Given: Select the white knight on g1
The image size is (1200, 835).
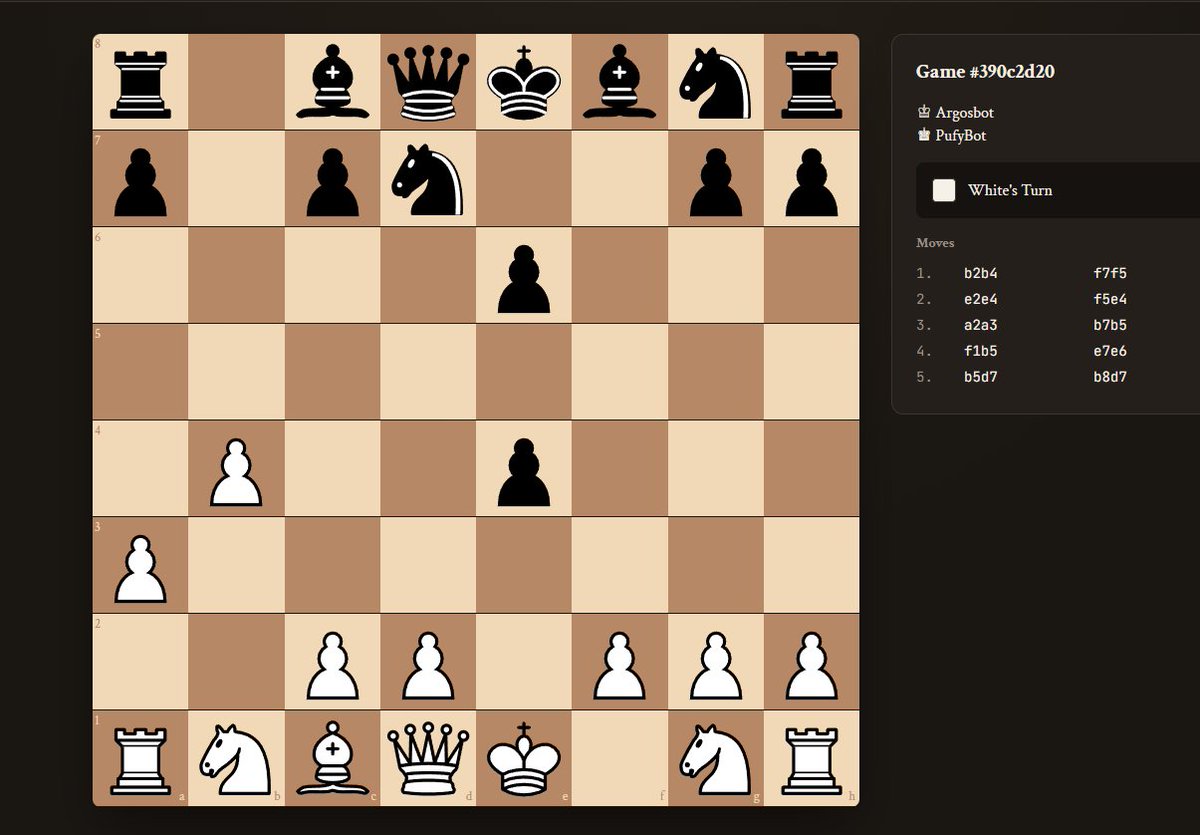Looking at the screenshot, I should tap(714, 757).
